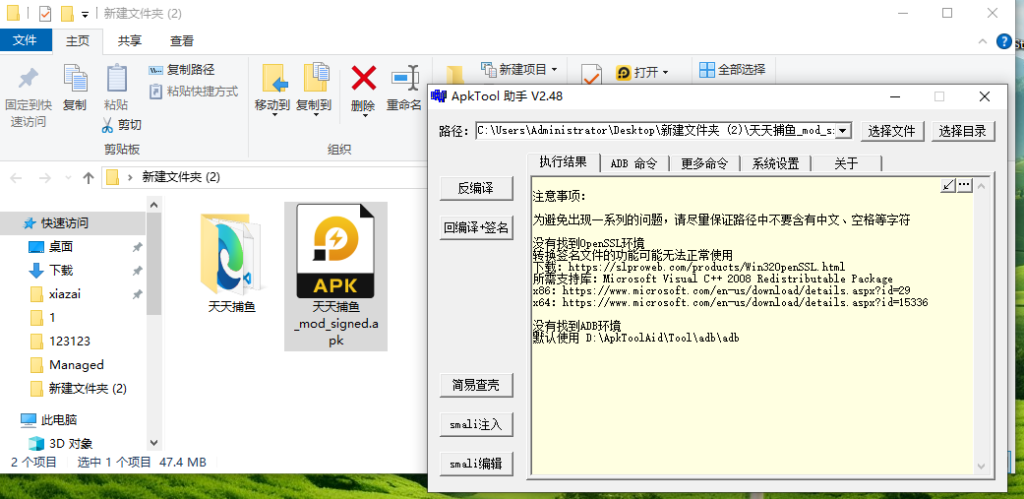Image resolution: width=1024 pixels, height=499 pixels.
Task: Click the Rename icon in ribbon
Action: (x=404, y=78)
